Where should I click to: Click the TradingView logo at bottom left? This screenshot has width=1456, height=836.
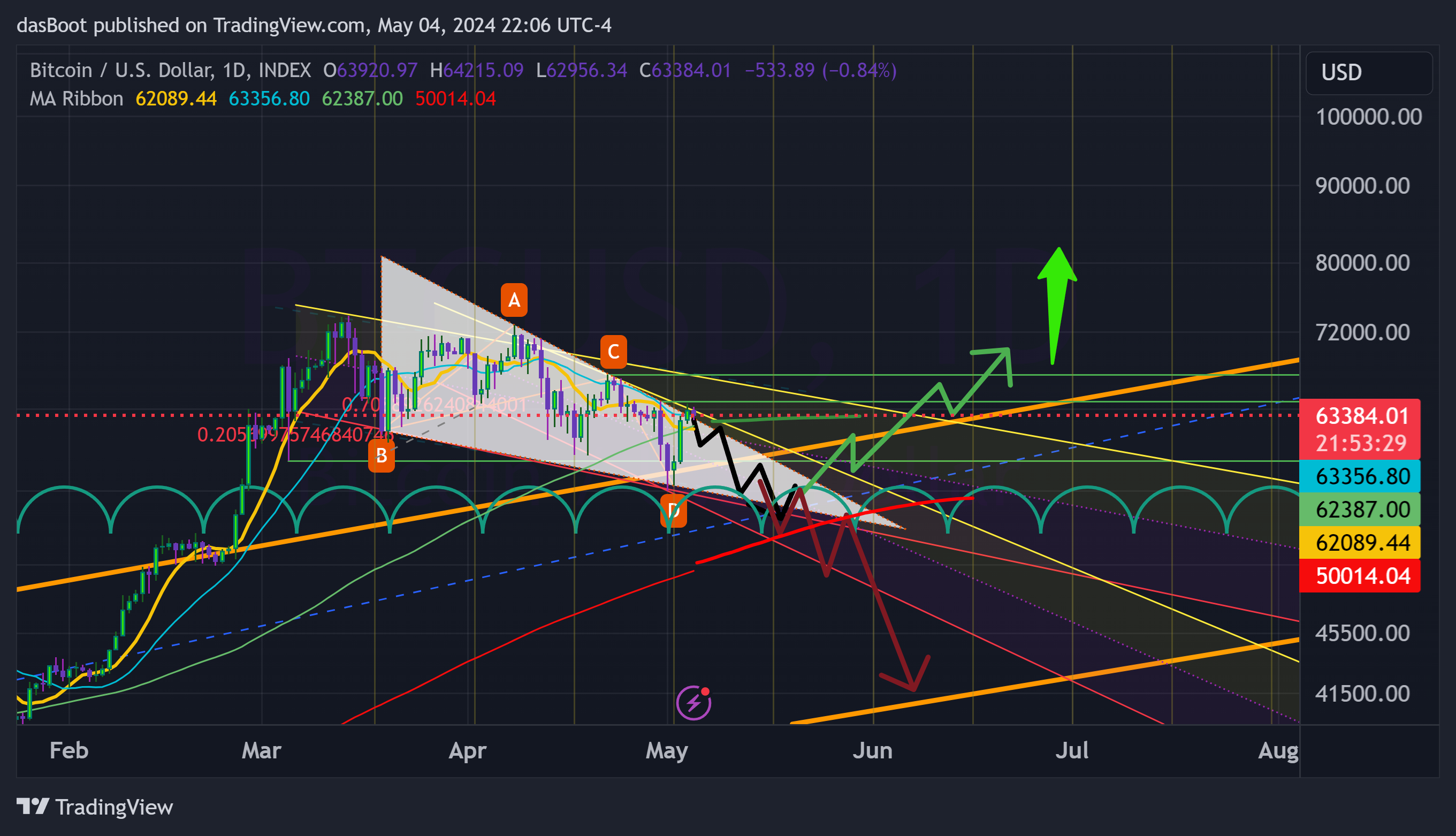coord(95,807)
